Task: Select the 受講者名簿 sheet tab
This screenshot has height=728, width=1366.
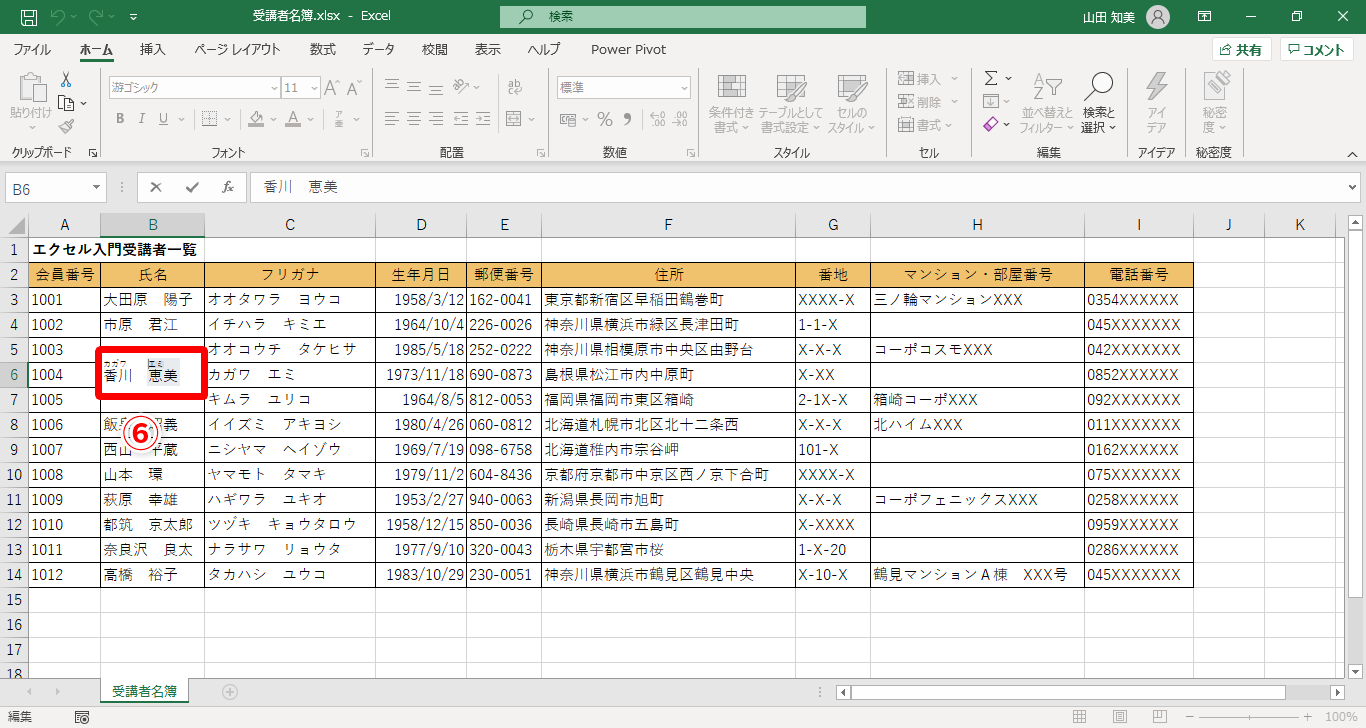Action: (145, 691)
